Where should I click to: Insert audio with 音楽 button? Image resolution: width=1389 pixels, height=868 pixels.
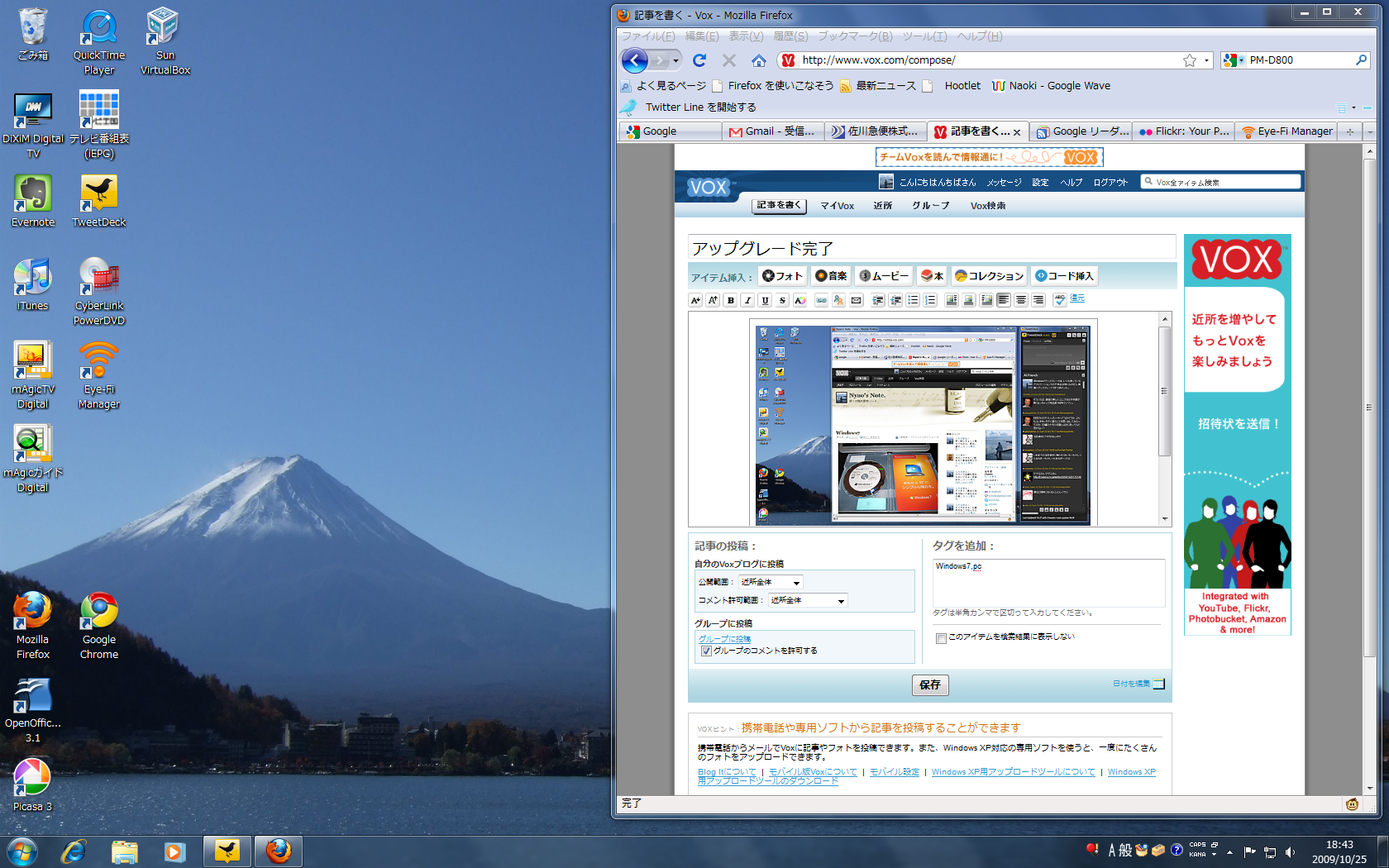click(x=831, y=276)
